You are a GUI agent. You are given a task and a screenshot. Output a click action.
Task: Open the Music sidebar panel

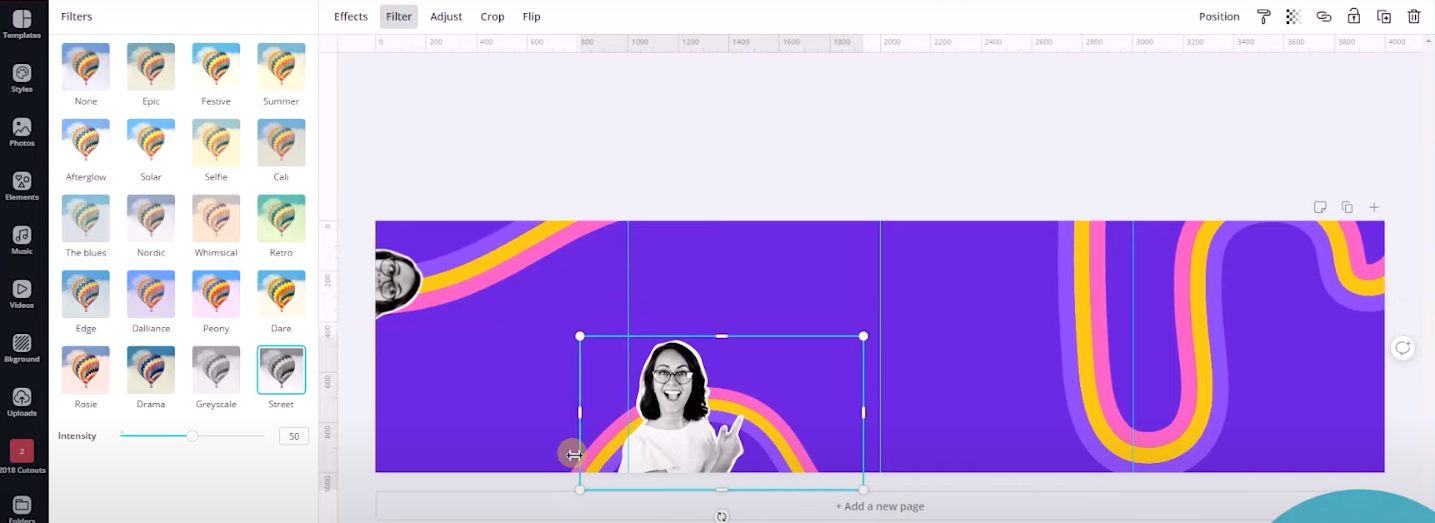22,240
